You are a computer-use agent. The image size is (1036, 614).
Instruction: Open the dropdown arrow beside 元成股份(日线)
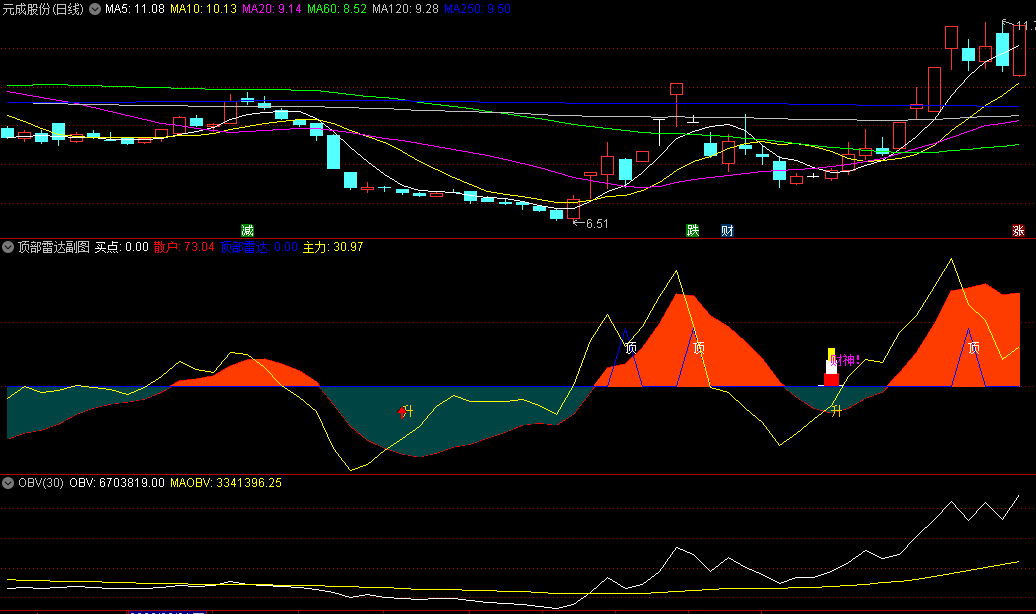point(95,9)
